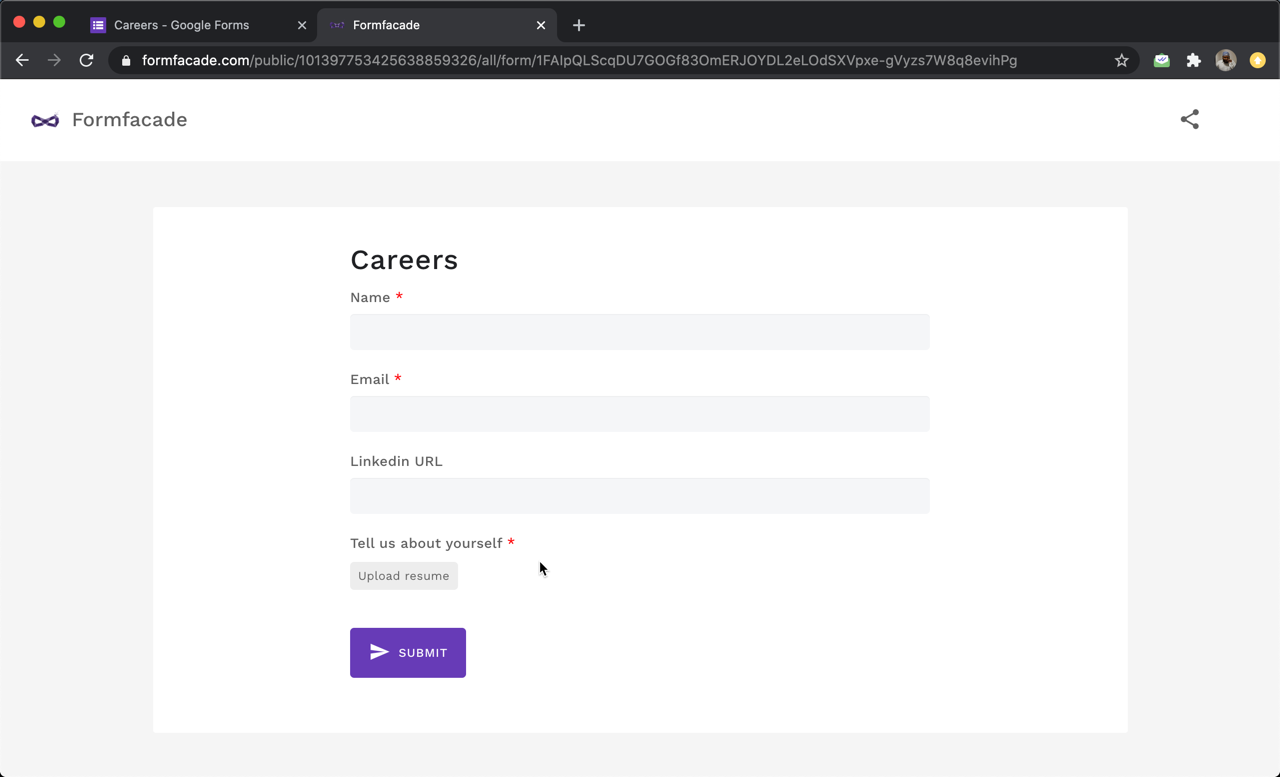Click the yellow icon beside the profile avatar
Image resolution: width=1280 pixels, height=777 pixels.
pyautogui.click(x=1257, y=61)
